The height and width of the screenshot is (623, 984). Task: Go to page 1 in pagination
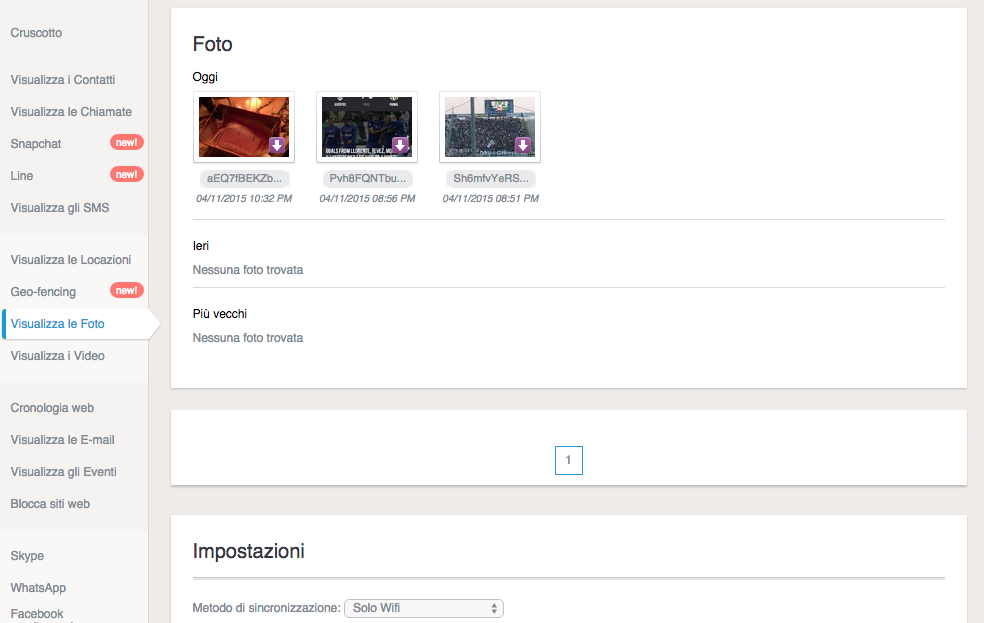point(568,460)
